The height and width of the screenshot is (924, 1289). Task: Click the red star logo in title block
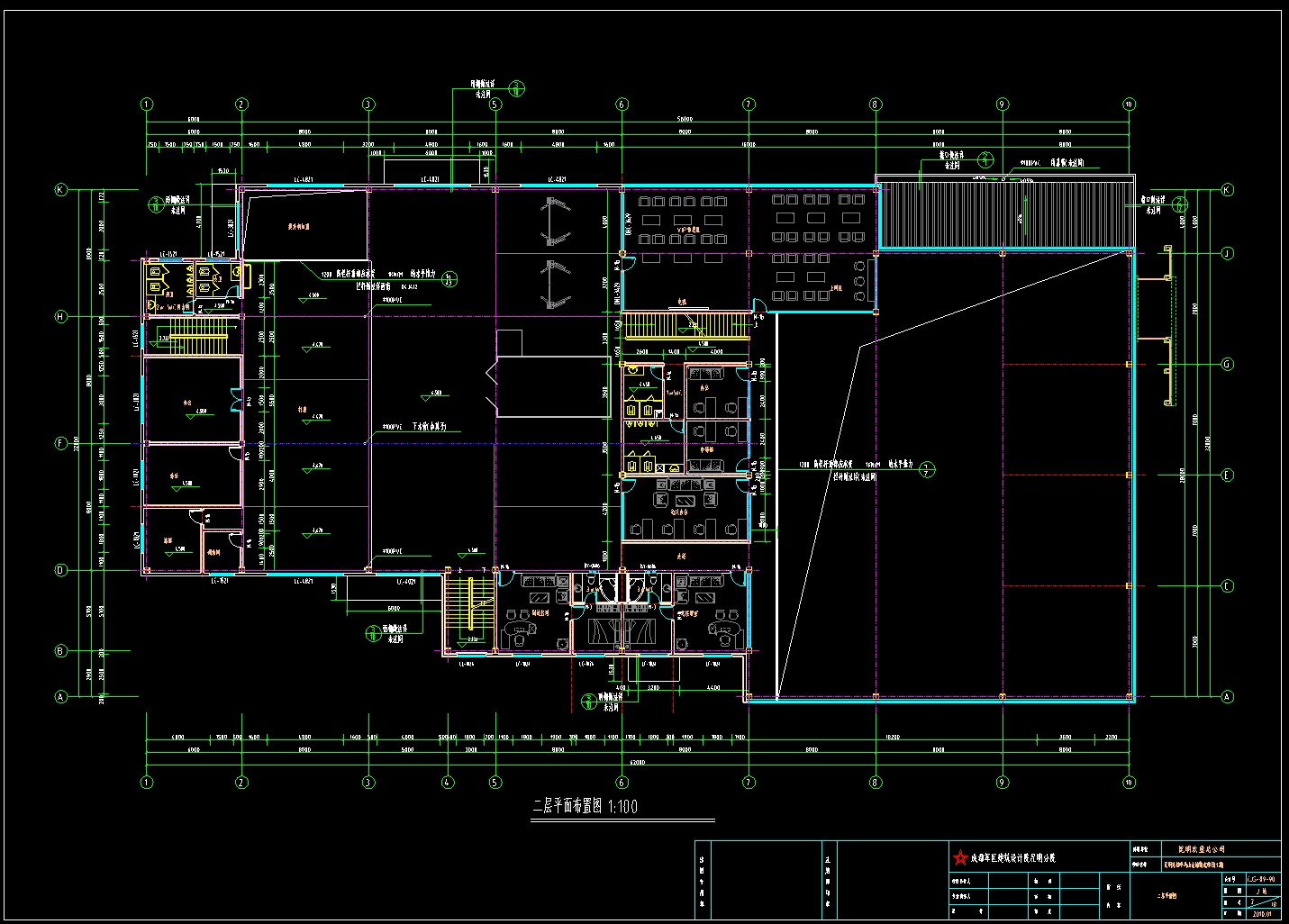click(961, 857)
